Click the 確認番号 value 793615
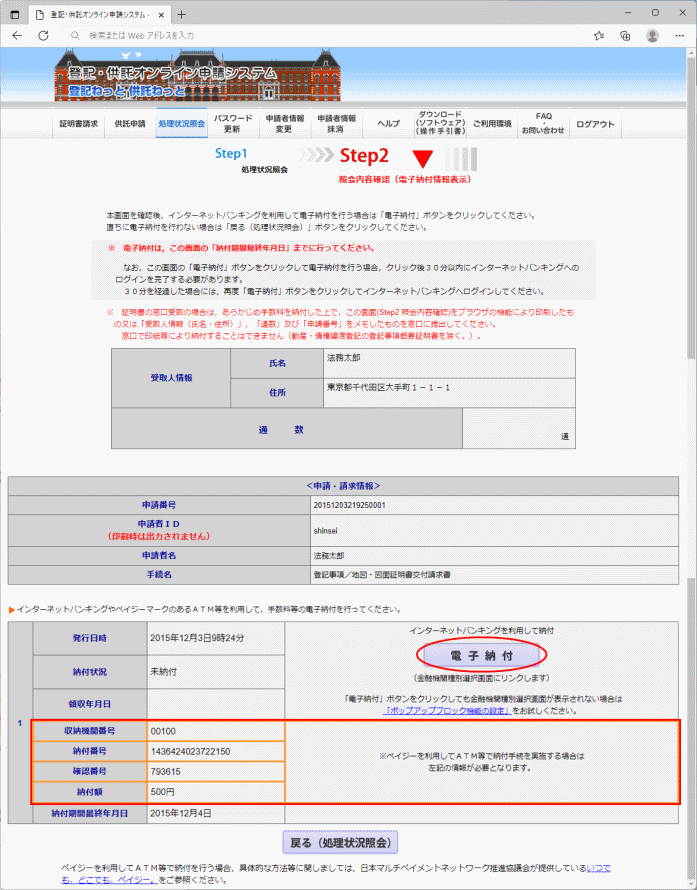The width and height of the screenshot is (697, 890). click(165, 771)
